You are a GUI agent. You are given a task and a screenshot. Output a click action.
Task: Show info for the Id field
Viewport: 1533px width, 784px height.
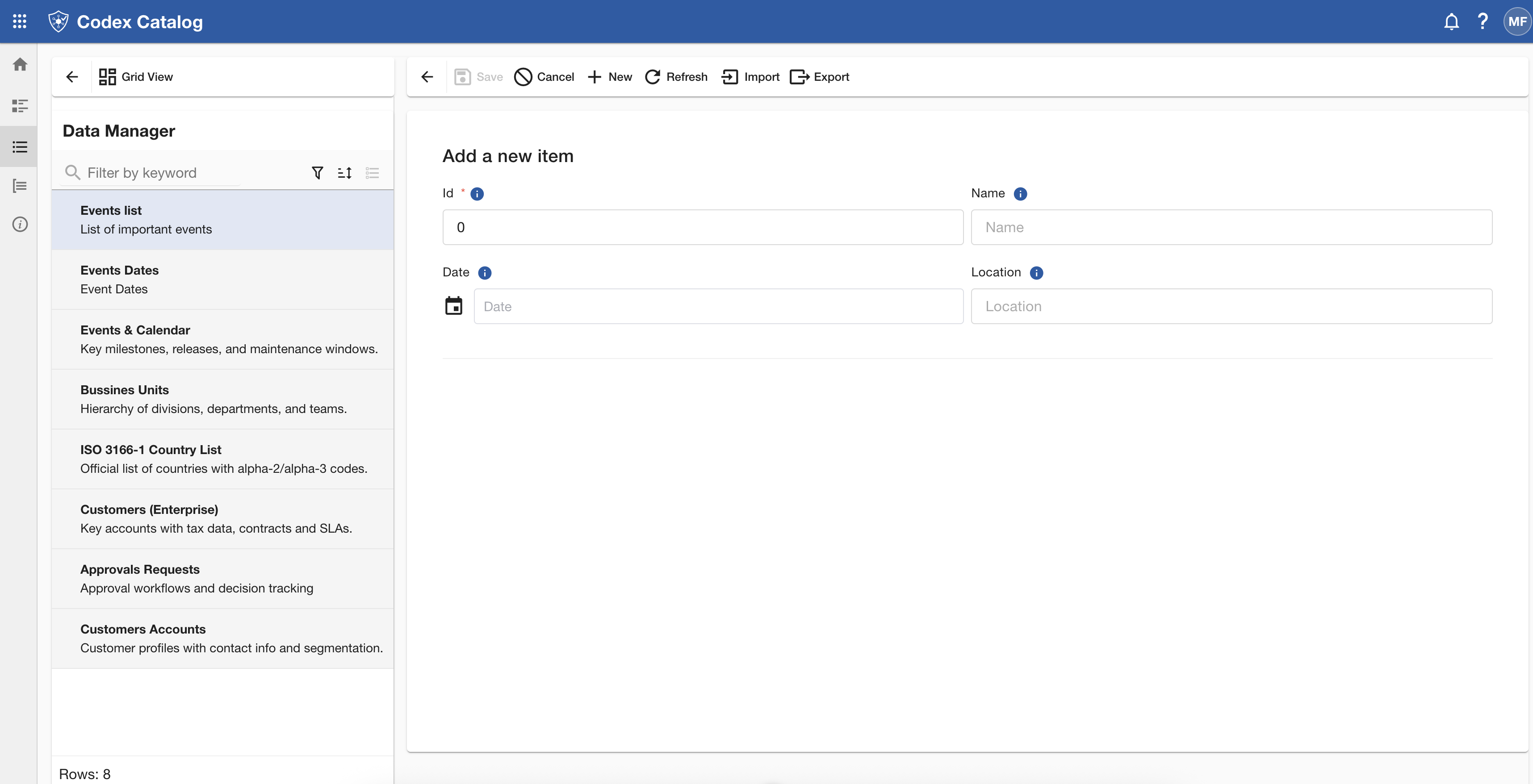[x=477, y=194]
